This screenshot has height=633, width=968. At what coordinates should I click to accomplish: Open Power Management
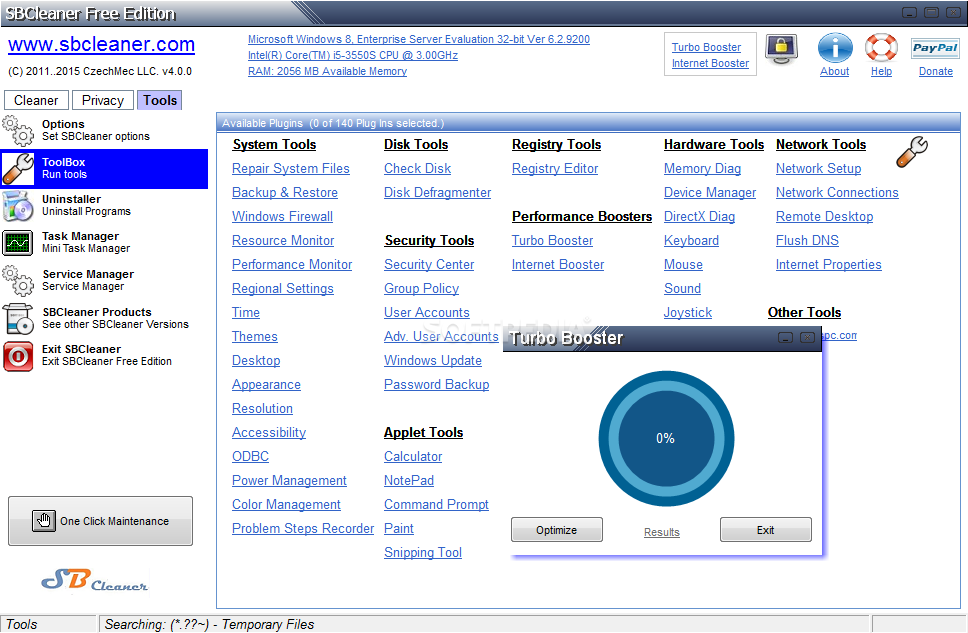coord(290,481)
